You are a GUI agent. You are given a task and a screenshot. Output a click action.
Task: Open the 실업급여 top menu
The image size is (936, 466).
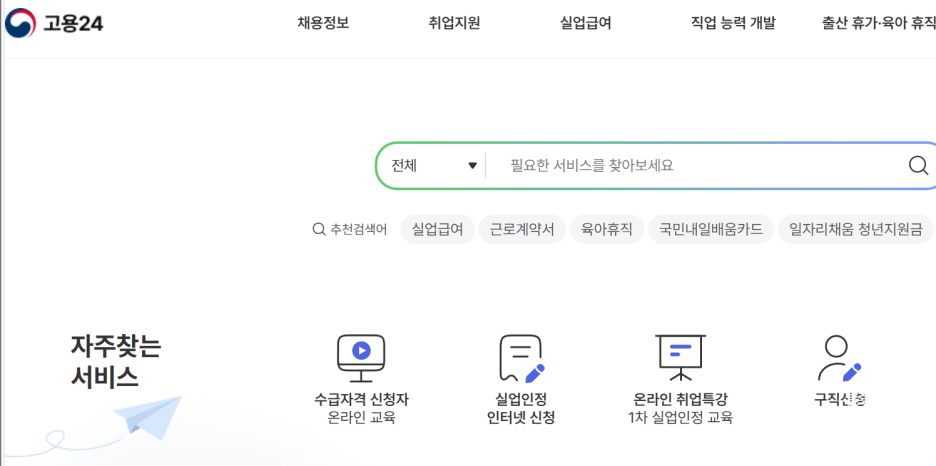pos(586,24)
